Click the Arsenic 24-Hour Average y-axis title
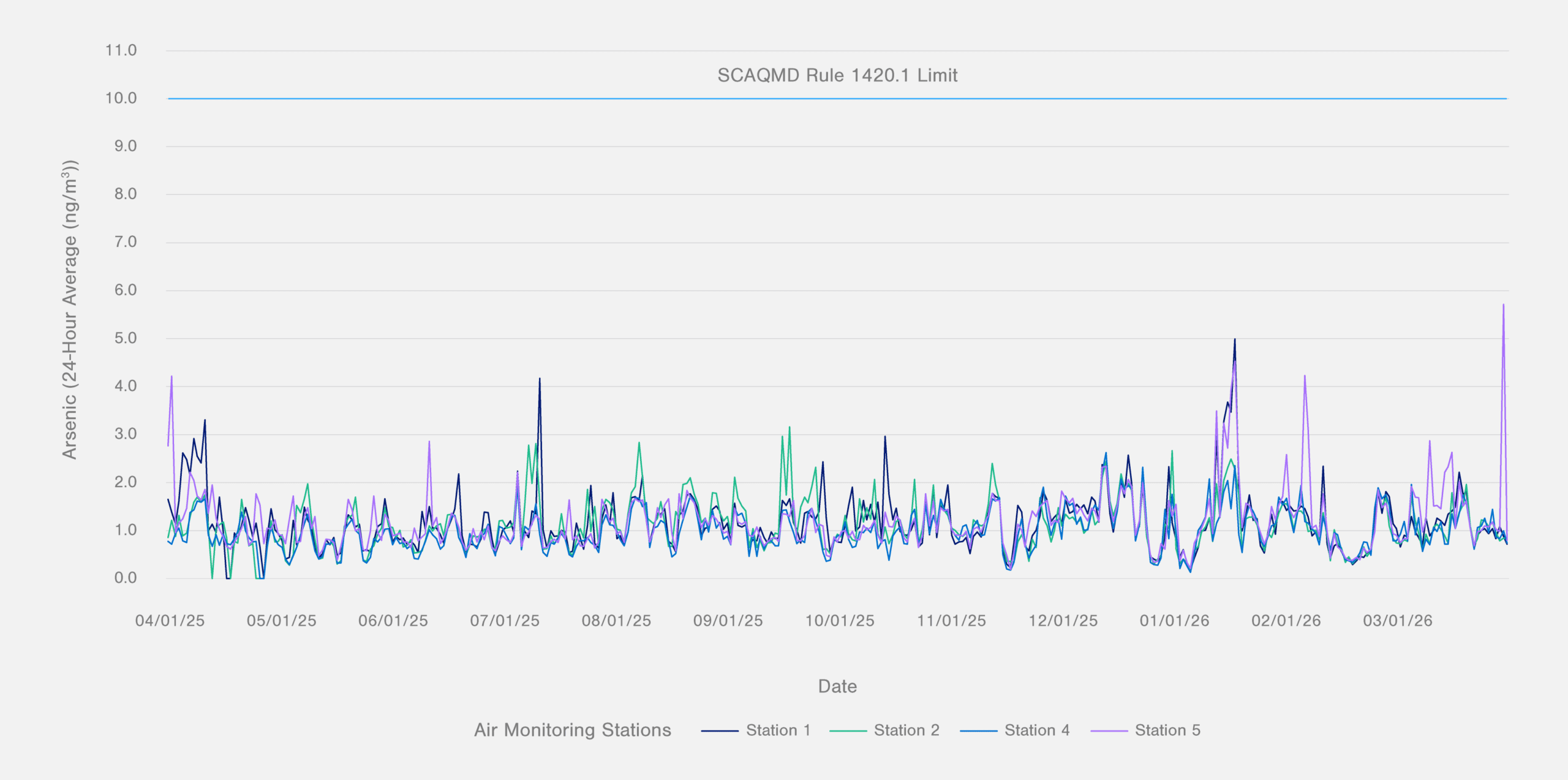 click(x=70, y=309)
